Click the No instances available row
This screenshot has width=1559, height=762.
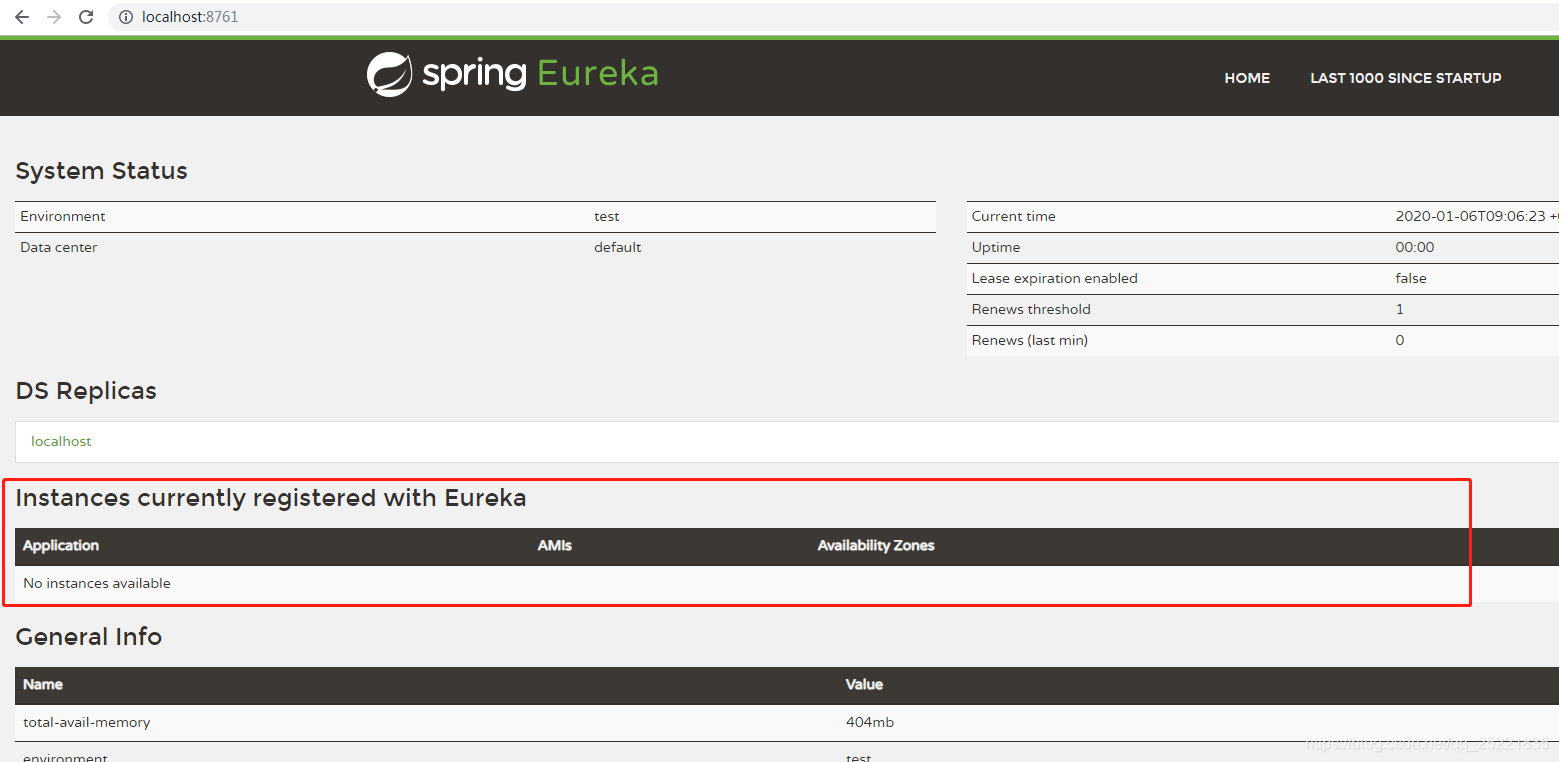tap(97, 583)
